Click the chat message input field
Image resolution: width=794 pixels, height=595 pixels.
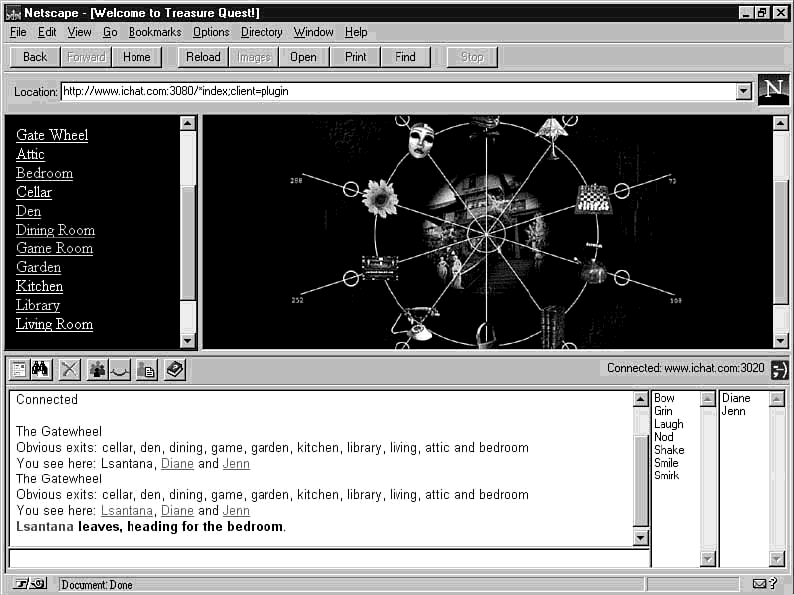(x=328, y=558)
